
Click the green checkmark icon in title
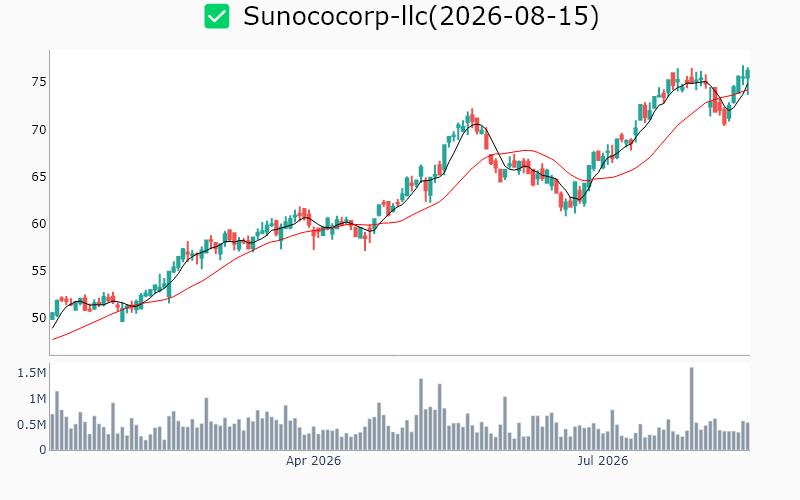click(217, 16)
